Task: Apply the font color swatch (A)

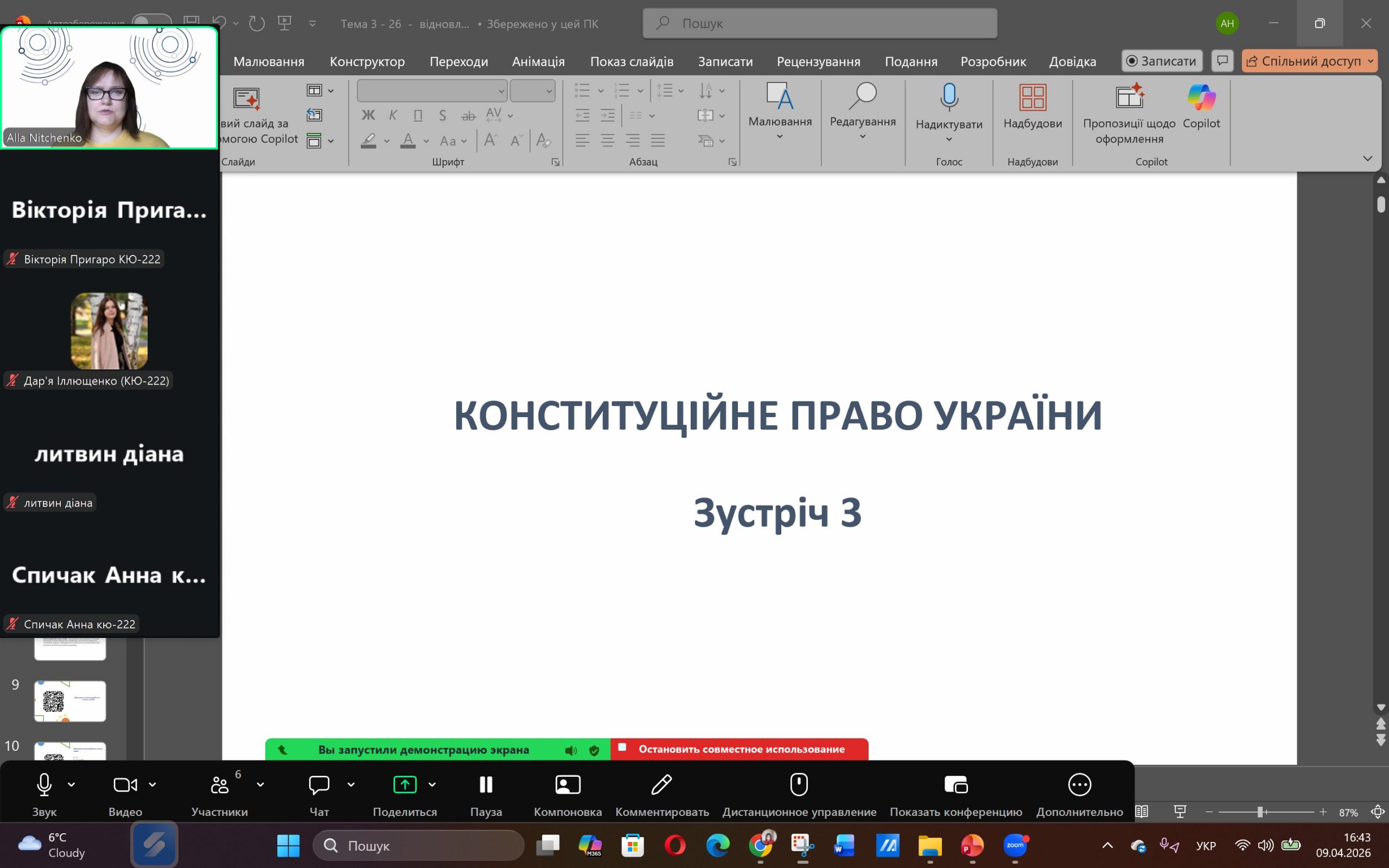Action: [x=407, y=141]
